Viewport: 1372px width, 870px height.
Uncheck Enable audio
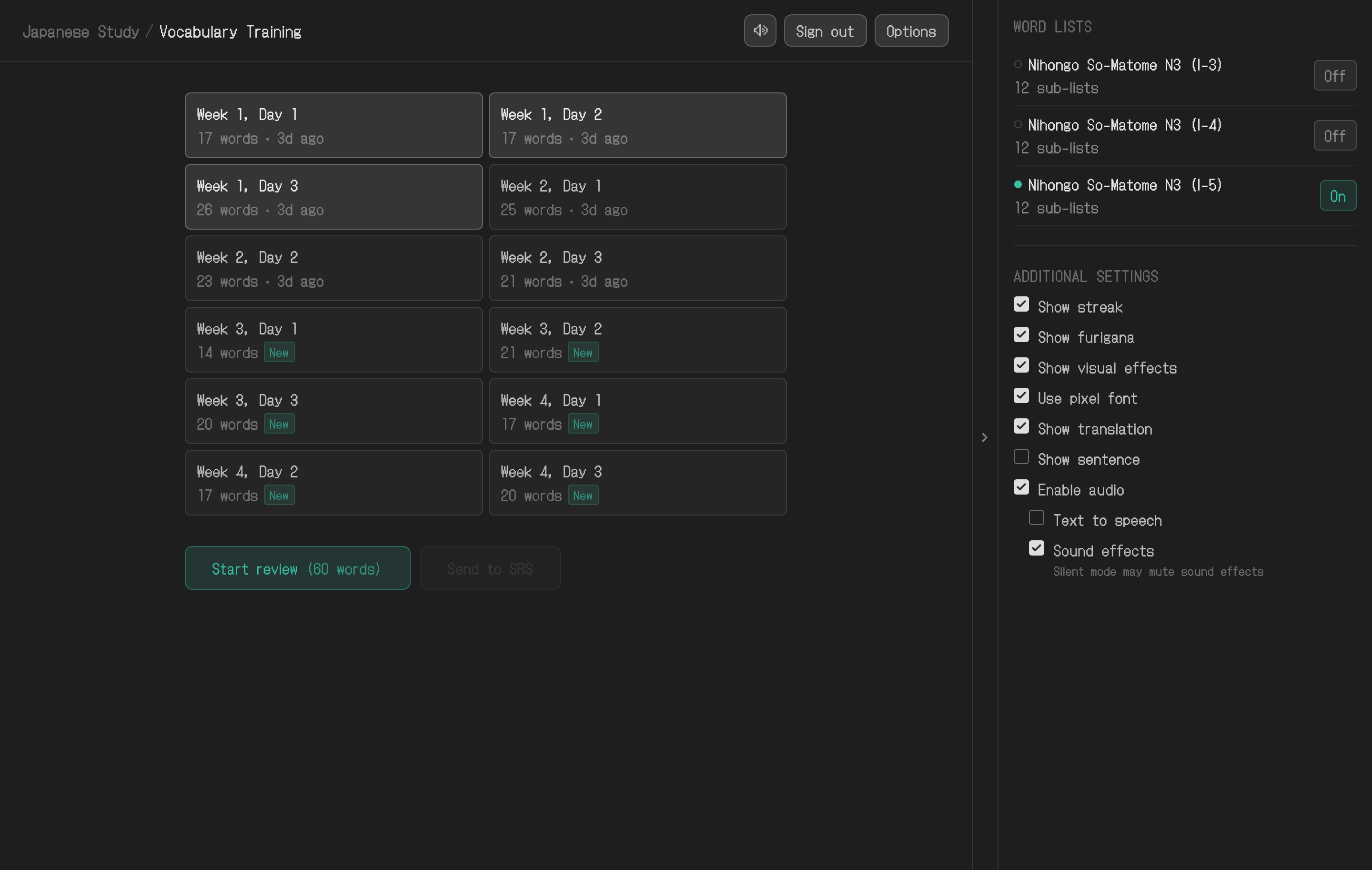1021,487
